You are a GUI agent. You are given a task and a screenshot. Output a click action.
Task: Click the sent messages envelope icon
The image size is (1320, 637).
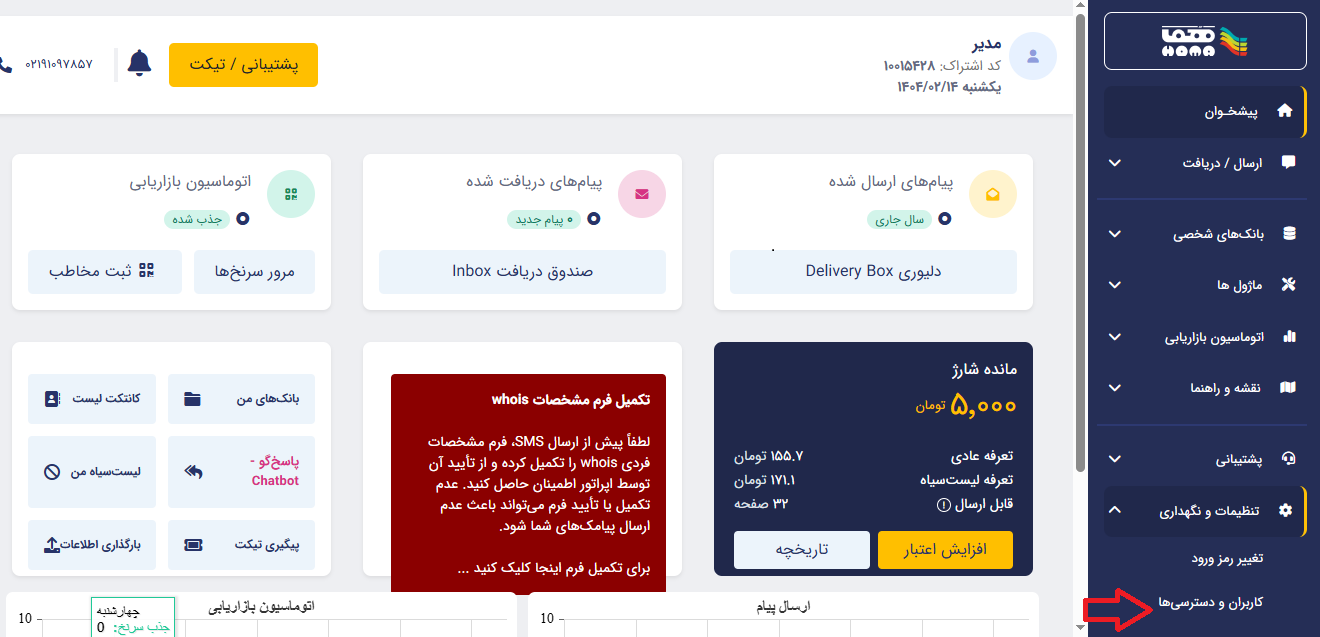coord(993,194)
